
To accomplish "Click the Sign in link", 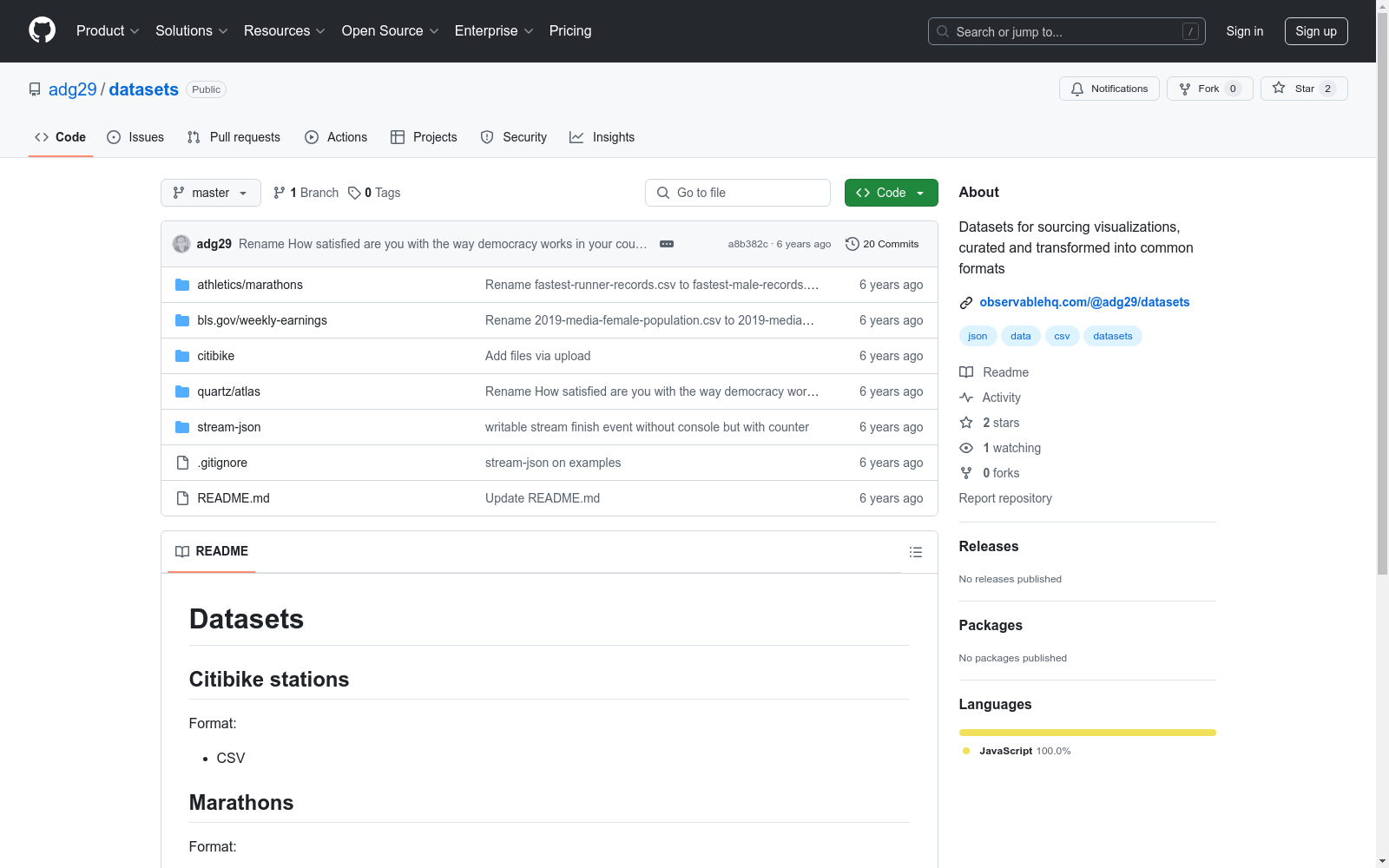I will (1245, 31).
